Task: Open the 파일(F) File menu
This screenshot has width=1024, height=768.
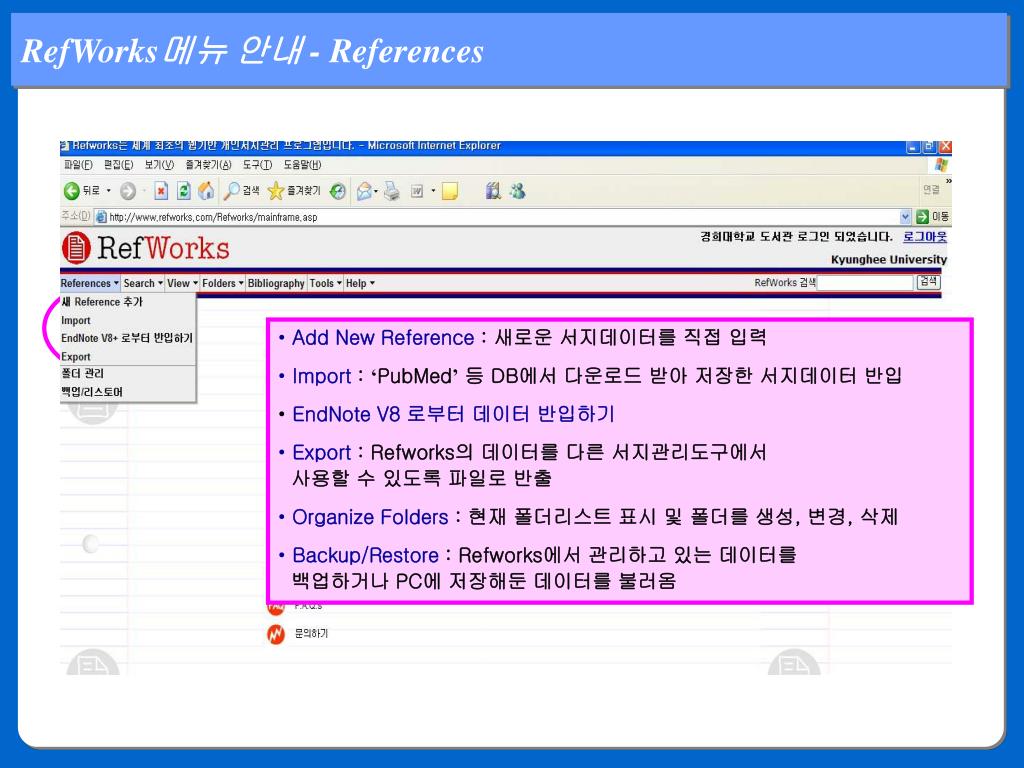Action: [x=78, y=165]
